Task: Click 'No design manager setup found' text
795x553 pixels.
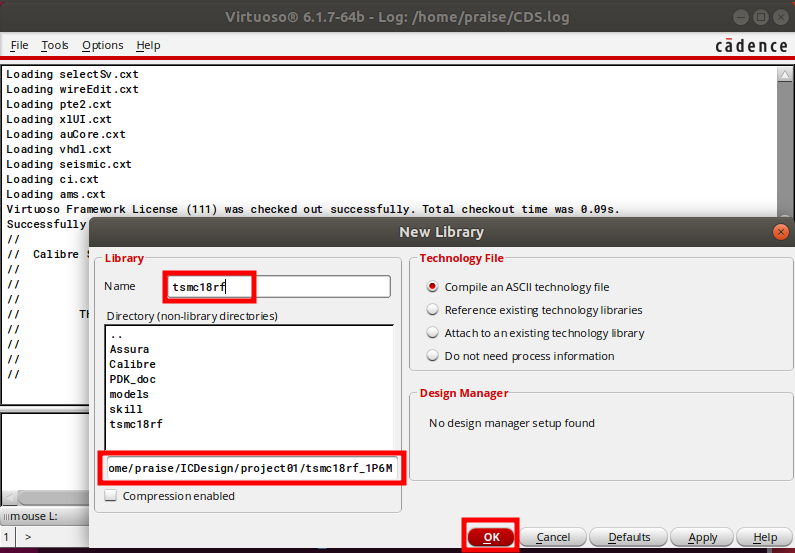Action: tap(512, 423)
